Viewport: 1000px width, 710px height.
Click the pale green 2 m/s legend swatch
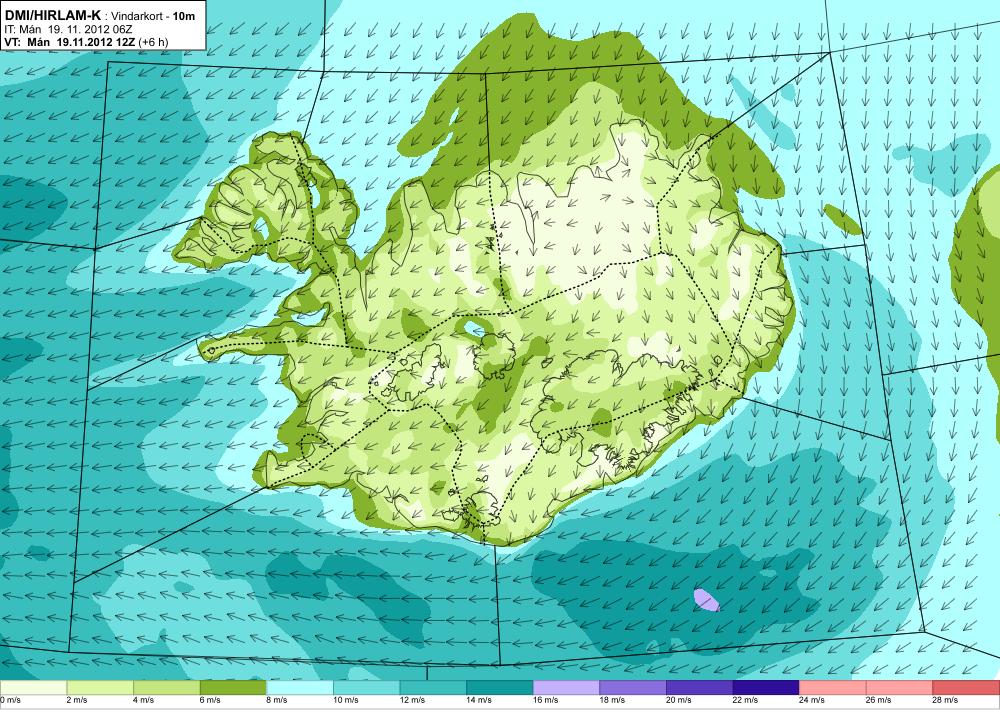click(x=99, y=687)
